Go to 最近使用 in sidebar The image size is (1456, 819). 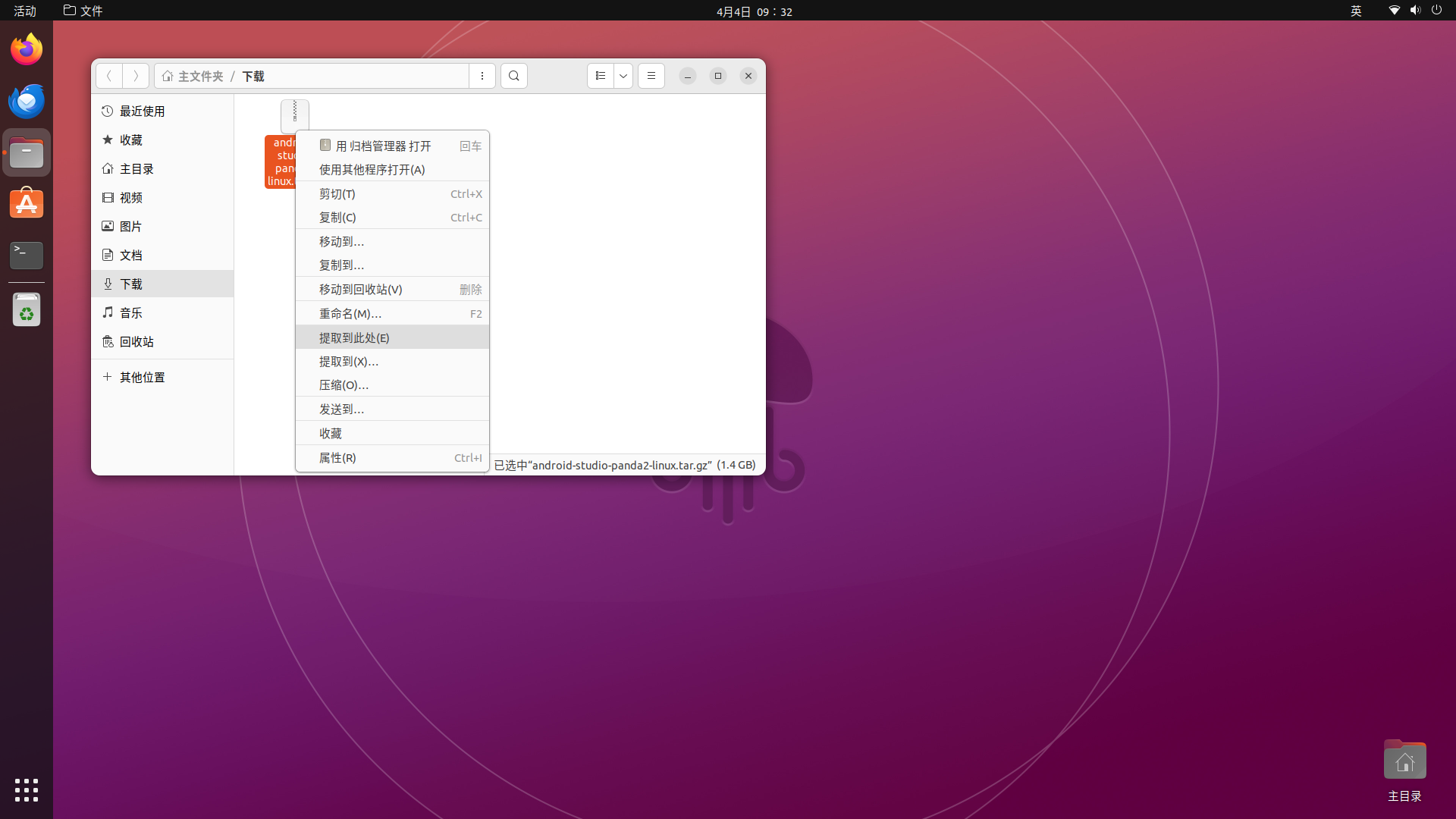pos(142,111)
